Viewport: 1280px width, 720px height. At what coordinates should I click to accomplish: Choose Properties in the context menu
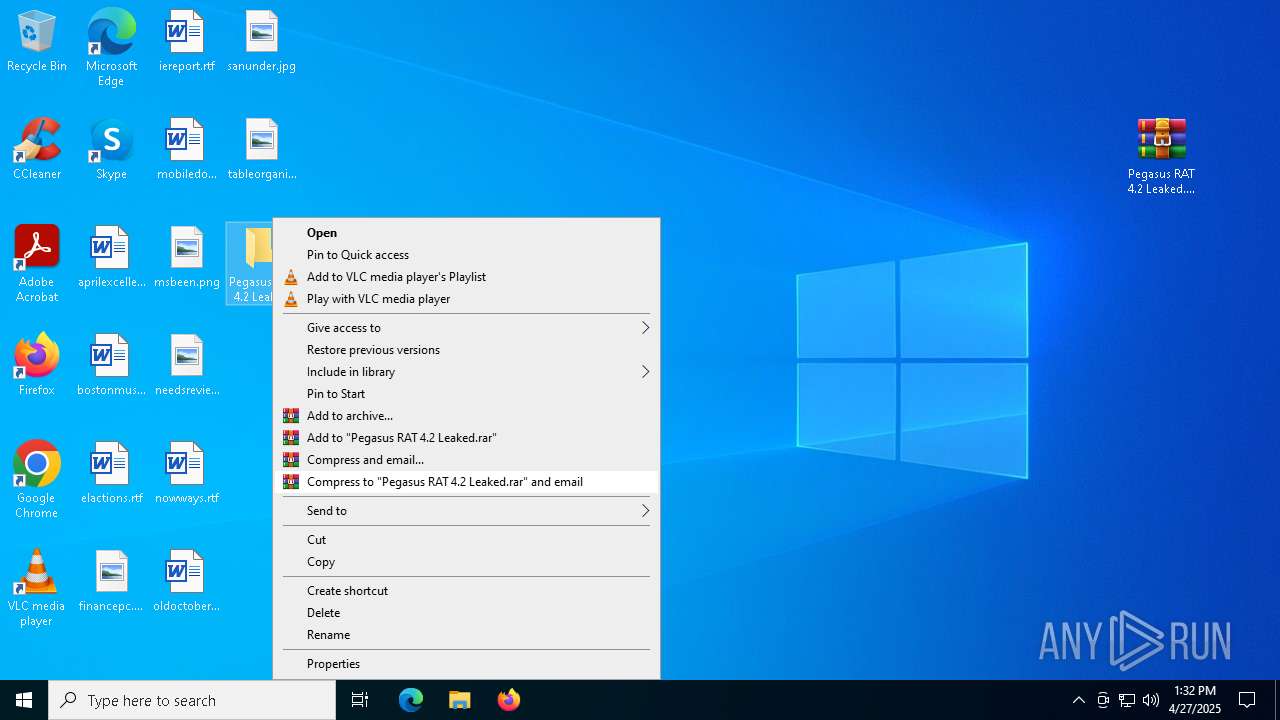(466, 664)
